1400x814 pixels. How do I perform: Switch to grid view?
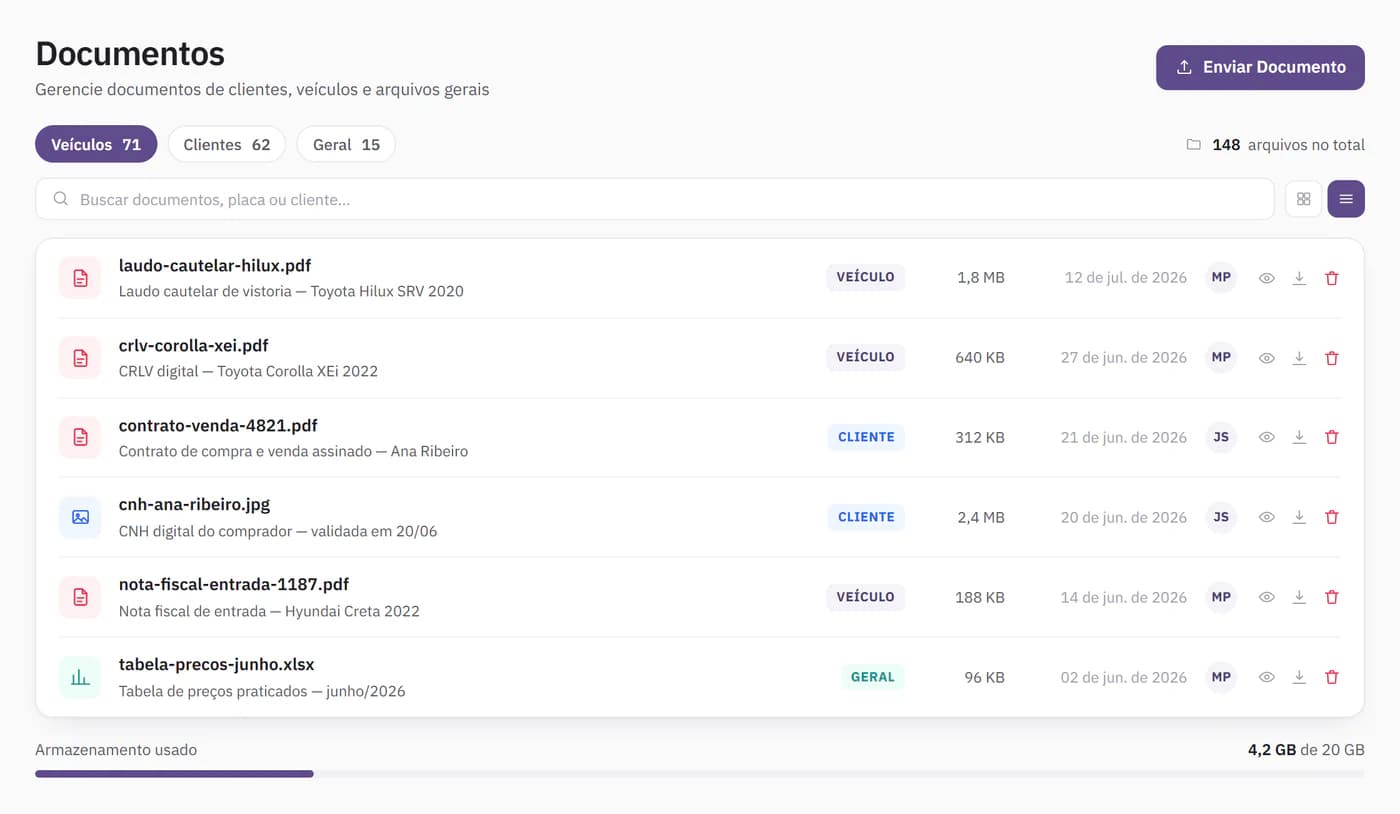(x=1303, y=199)
